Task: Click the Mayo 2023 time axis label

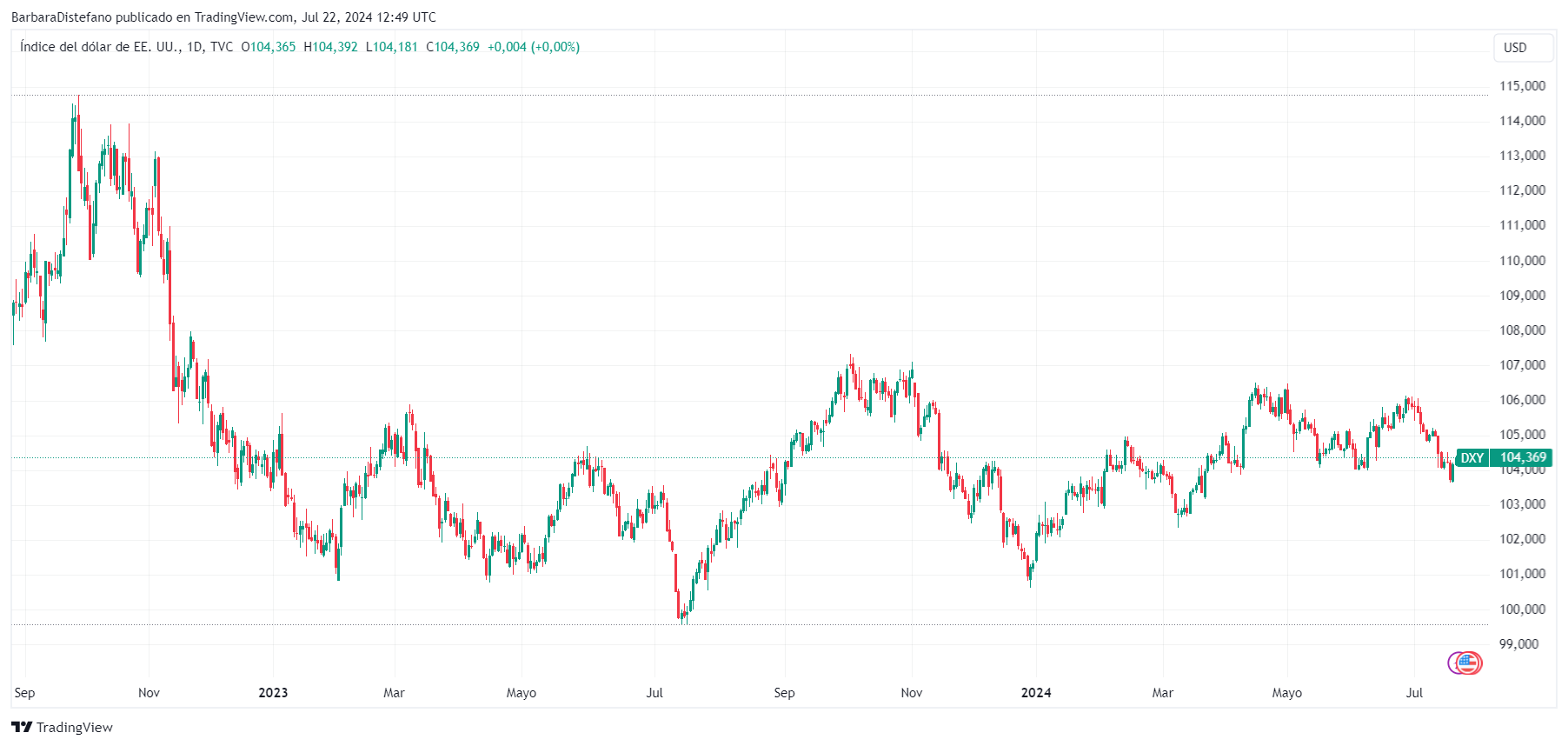Action: pos(522,693)
